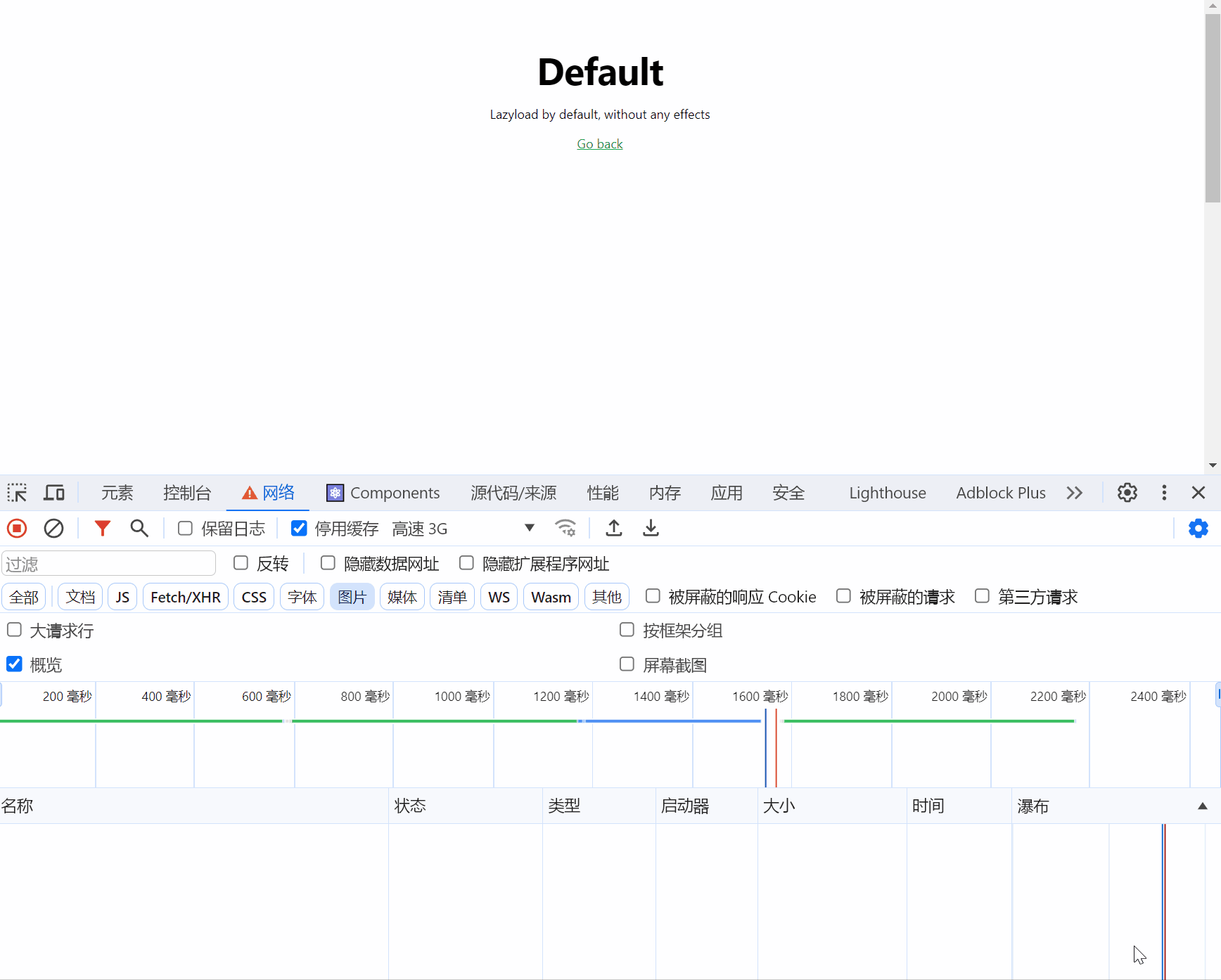Open the network search magnifier
The height and width of the screenshot is (980, 1221).
pos(139,528)
